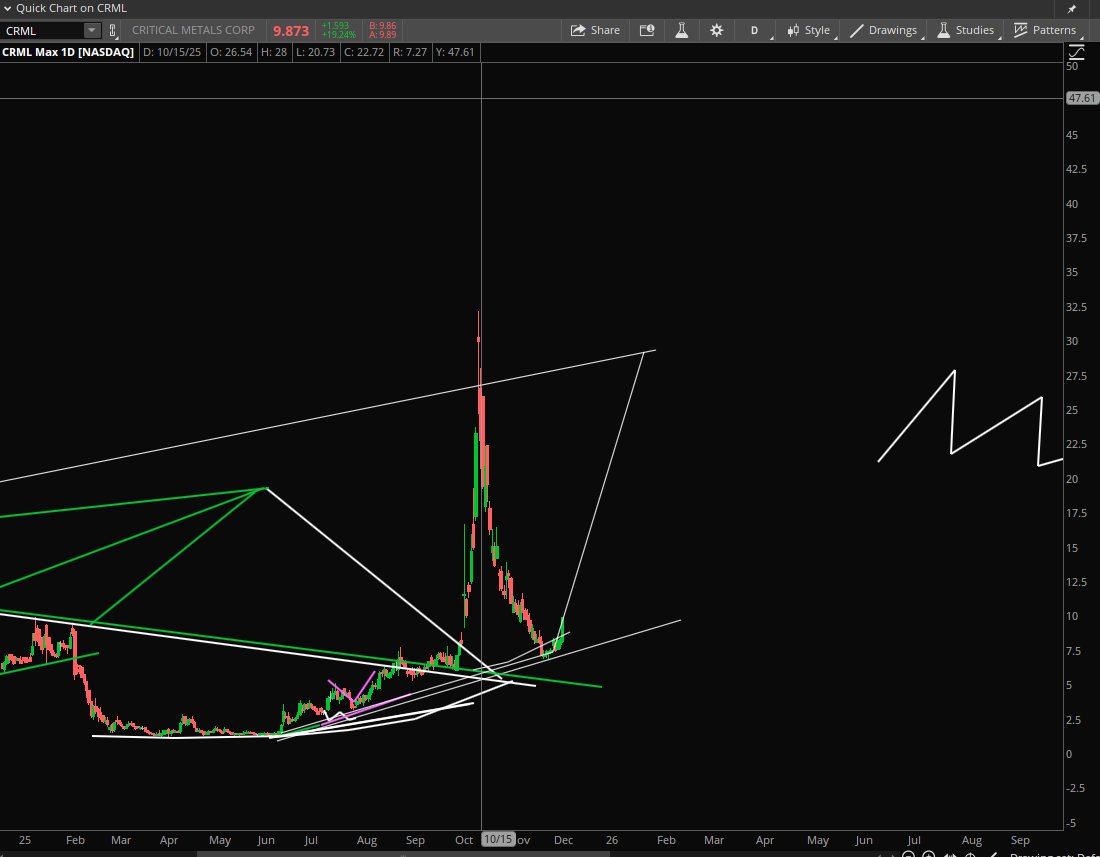Zoom out using the minus magnifier icon
The width and height of the screenshot is (1100, 857).
[x=908, y=855]
